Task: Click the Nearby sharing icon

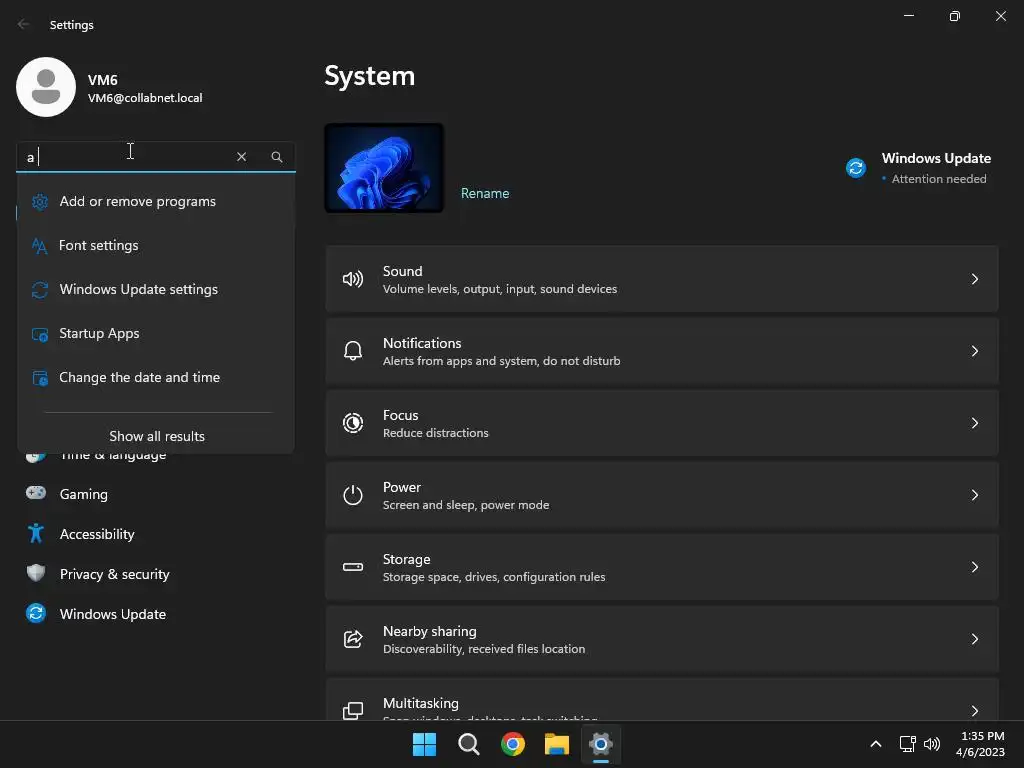Action: pyautogui.click(x=353, y=639)
